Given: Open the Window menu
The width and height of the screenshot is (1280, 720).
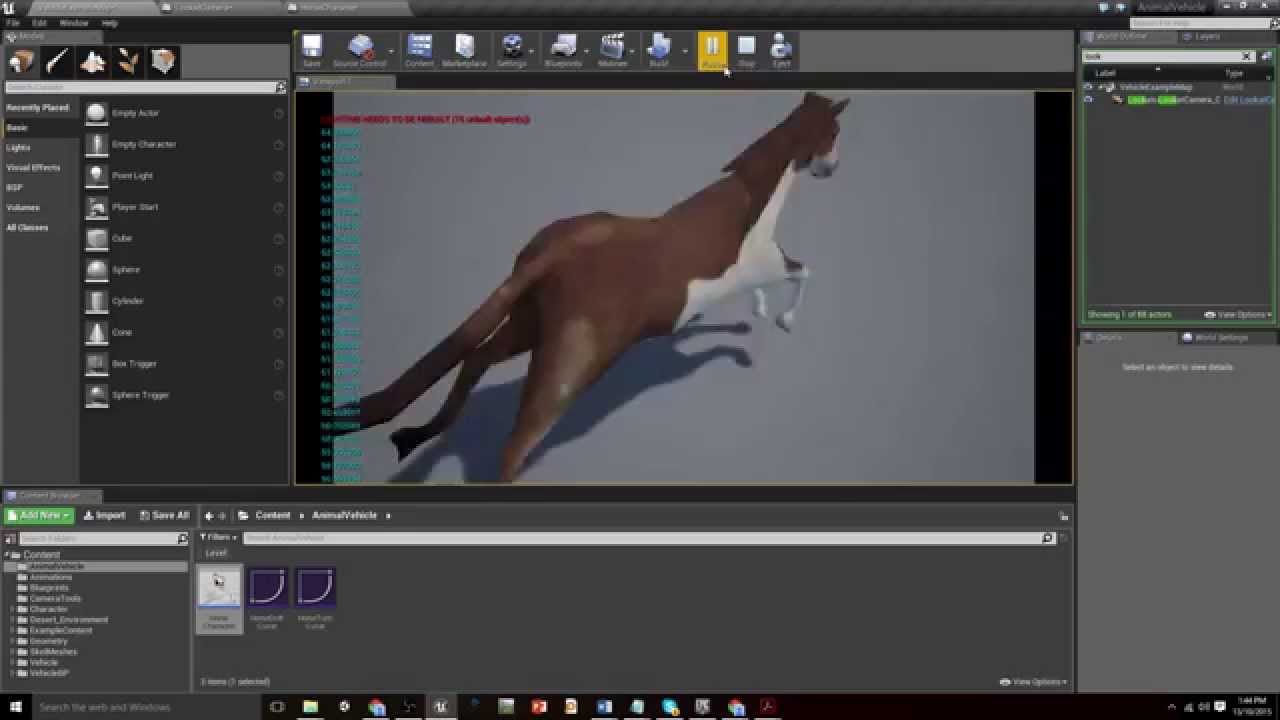Looking at the screenshot, I should click(x=73, y=22).
